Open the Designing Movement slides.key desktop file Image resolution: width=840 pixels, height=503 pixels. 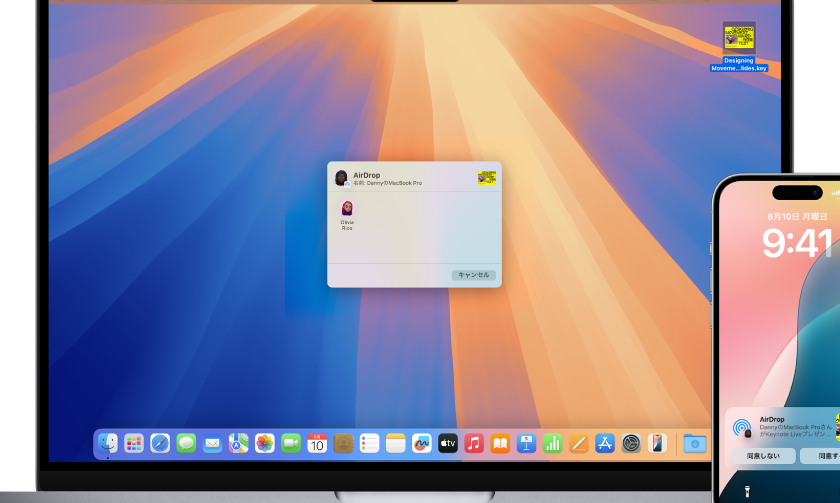point(739,40)
